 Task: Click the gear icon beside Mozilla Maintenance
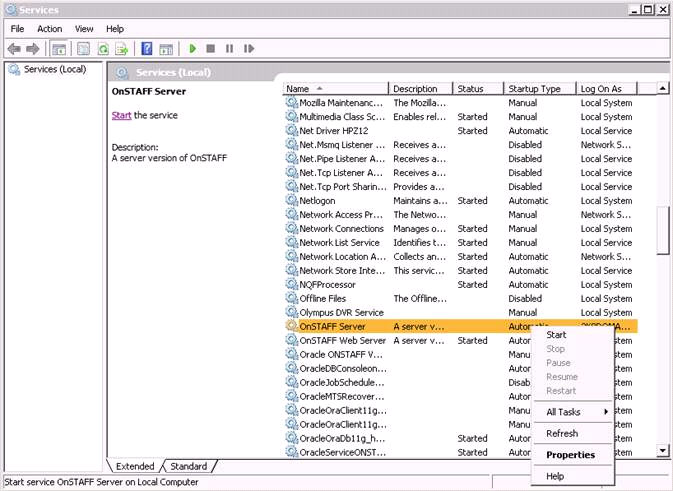point(292,103)
